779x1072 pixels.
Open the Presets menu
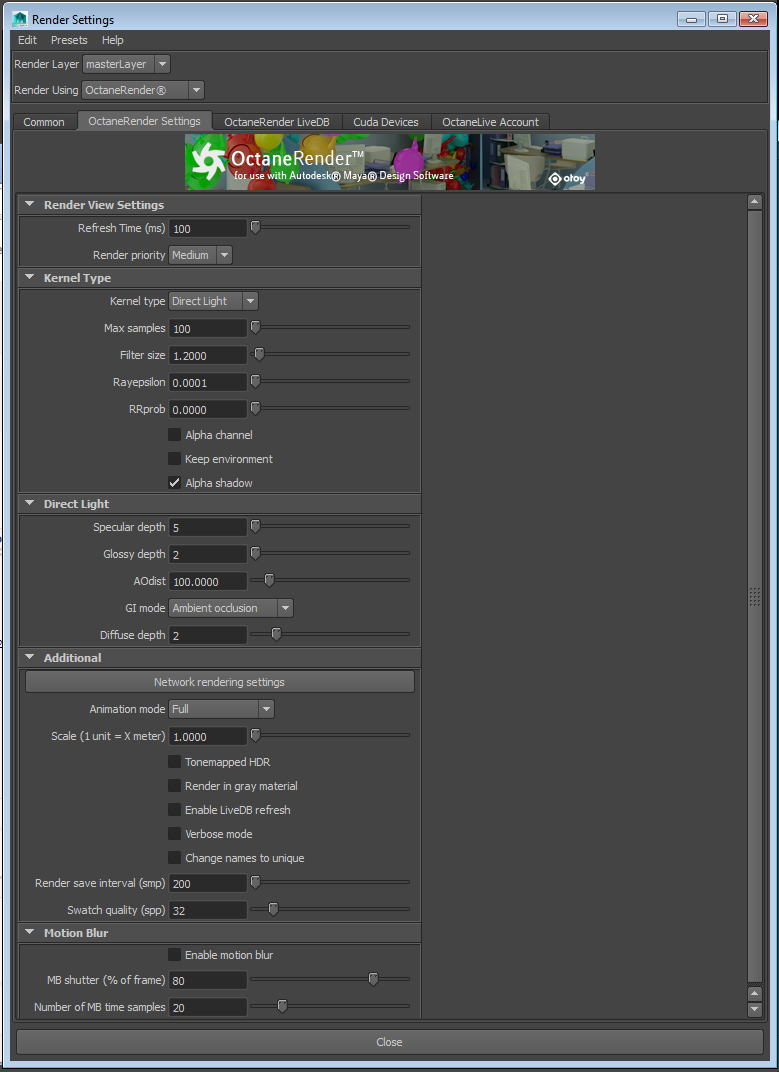[69, 40]
